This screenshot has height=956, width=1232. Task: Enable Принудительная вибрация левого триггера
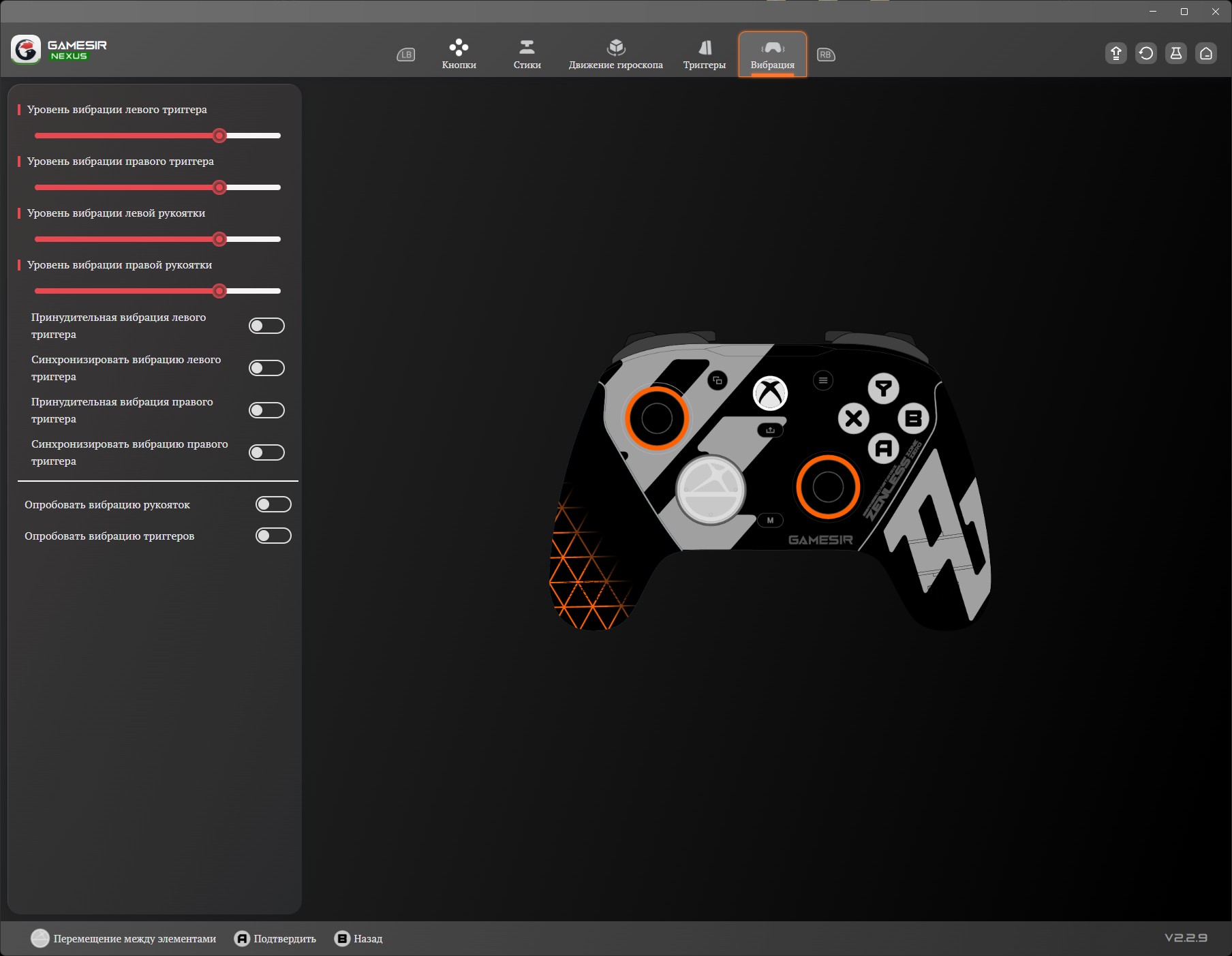pyautogui.click(x=266, y=326)
